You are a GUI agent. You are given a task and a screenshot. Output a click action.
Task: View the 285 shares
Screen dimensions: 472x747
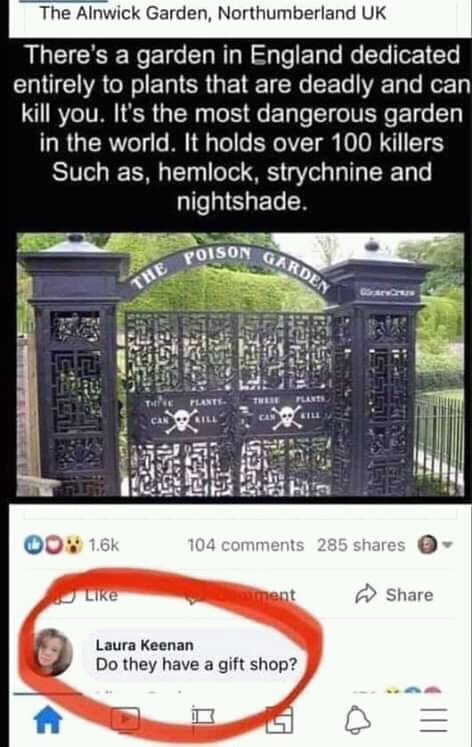pos(361,545)
